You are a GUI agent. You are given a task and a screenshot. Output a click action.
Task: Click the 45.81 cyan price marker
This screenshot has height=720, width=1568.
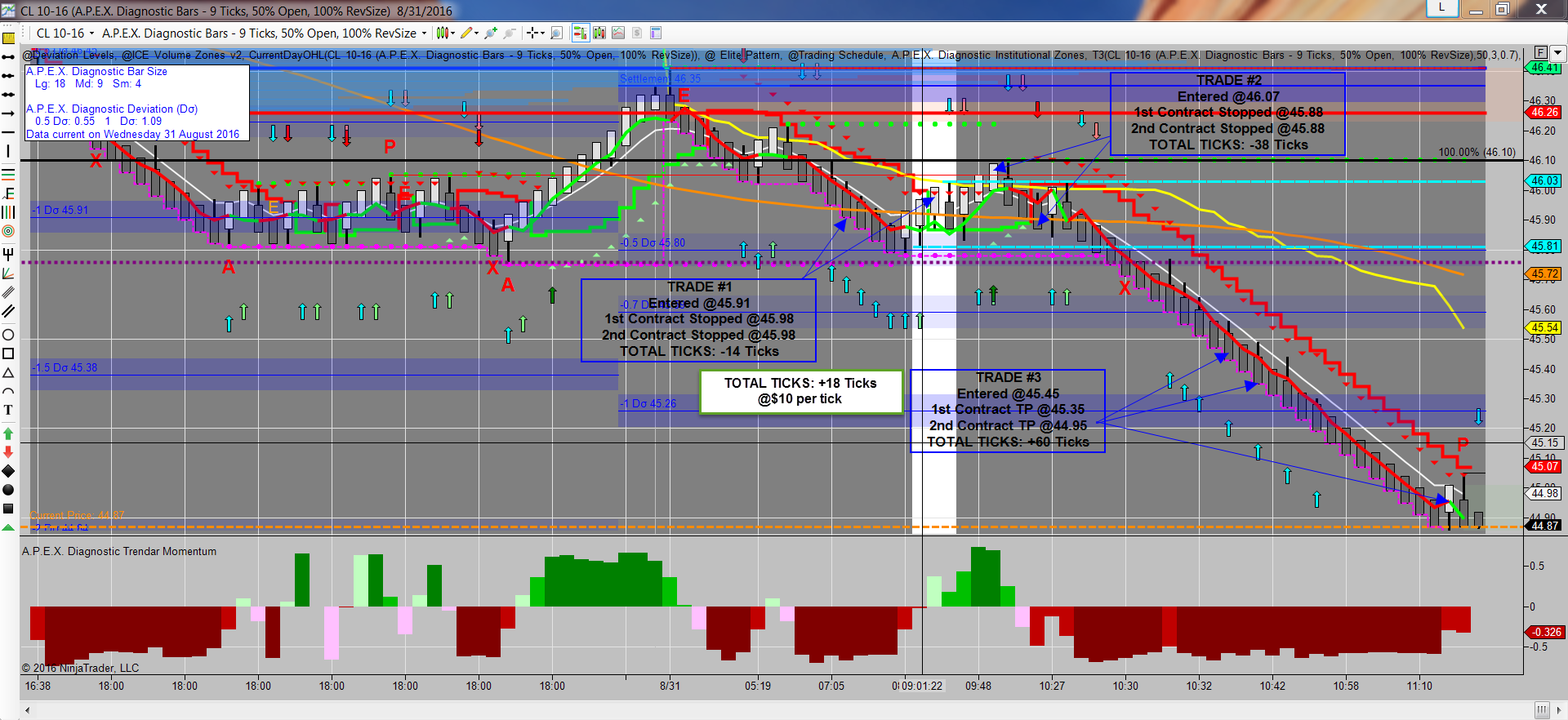1544,246
